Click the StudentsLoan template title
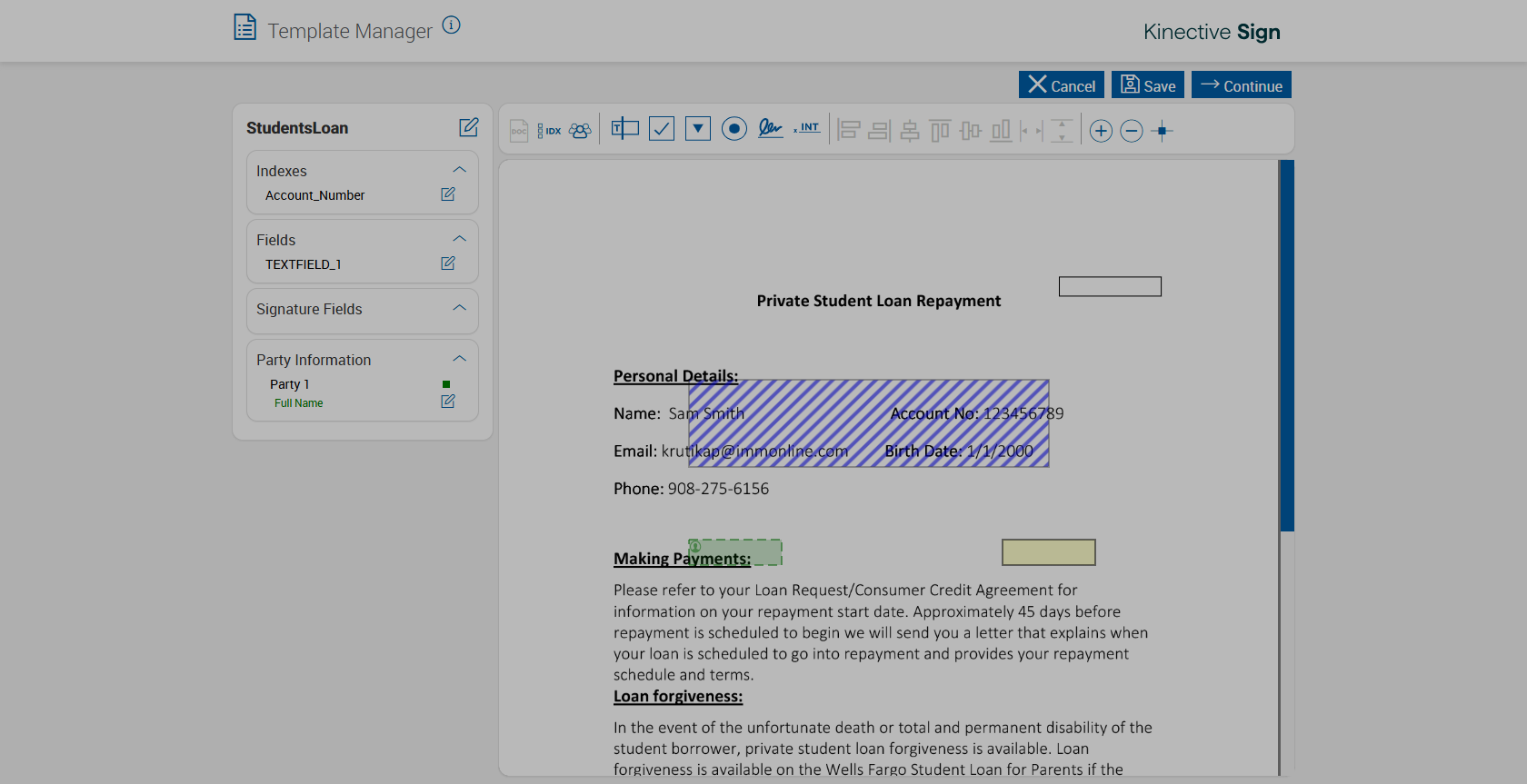This screenshot has width=1527, height=784. 297,128
